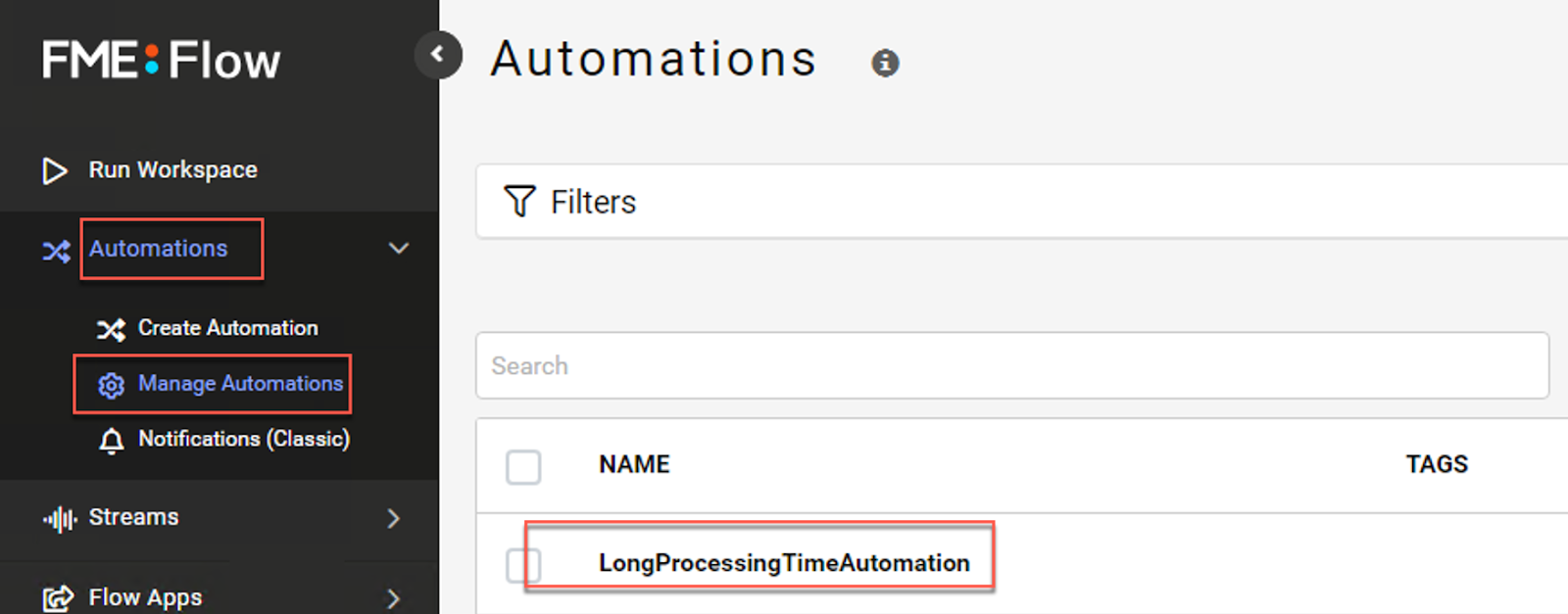Tick the select-all checkbox in the header
Viewport: 1568px width, 614px height.
523,467
